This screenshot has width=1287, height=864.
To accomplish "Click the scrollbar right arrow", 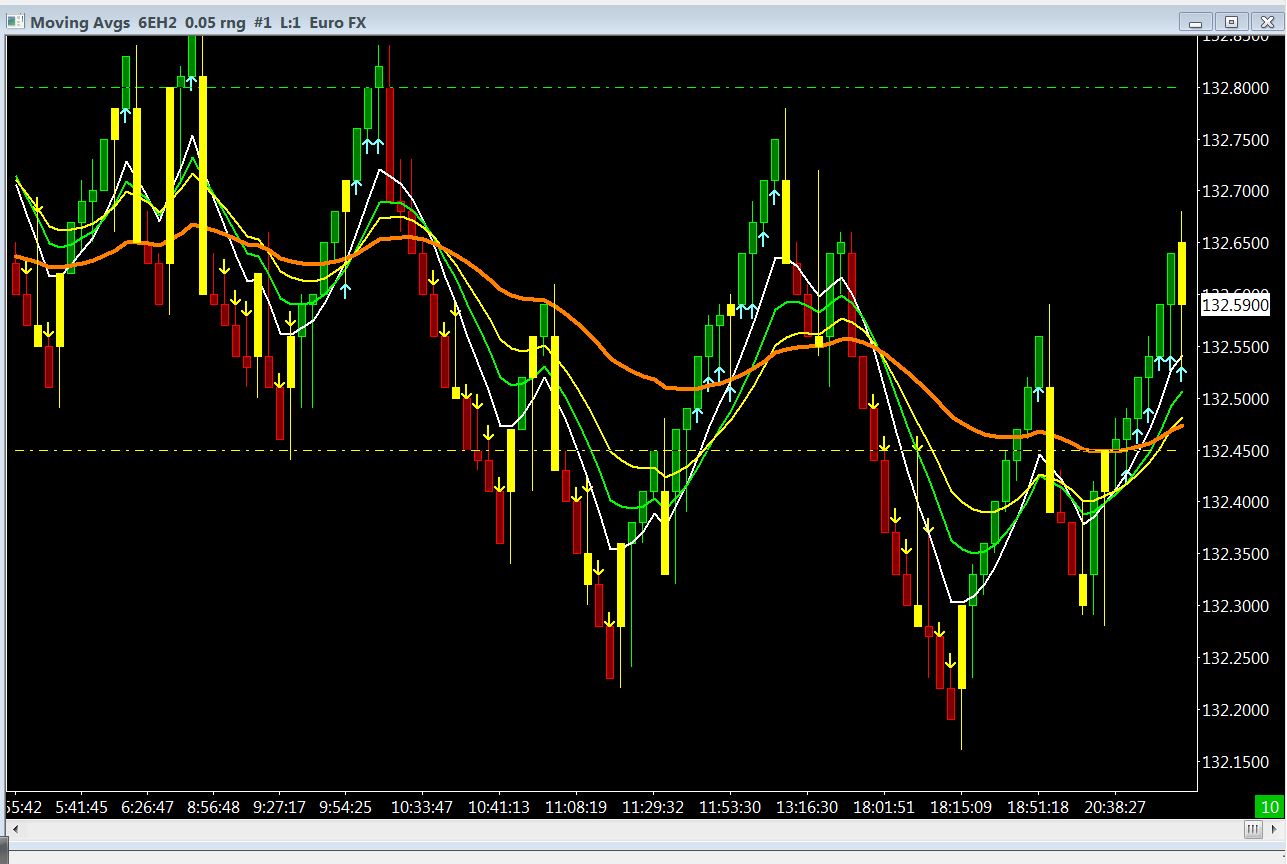I will (x=1273, y=830).
